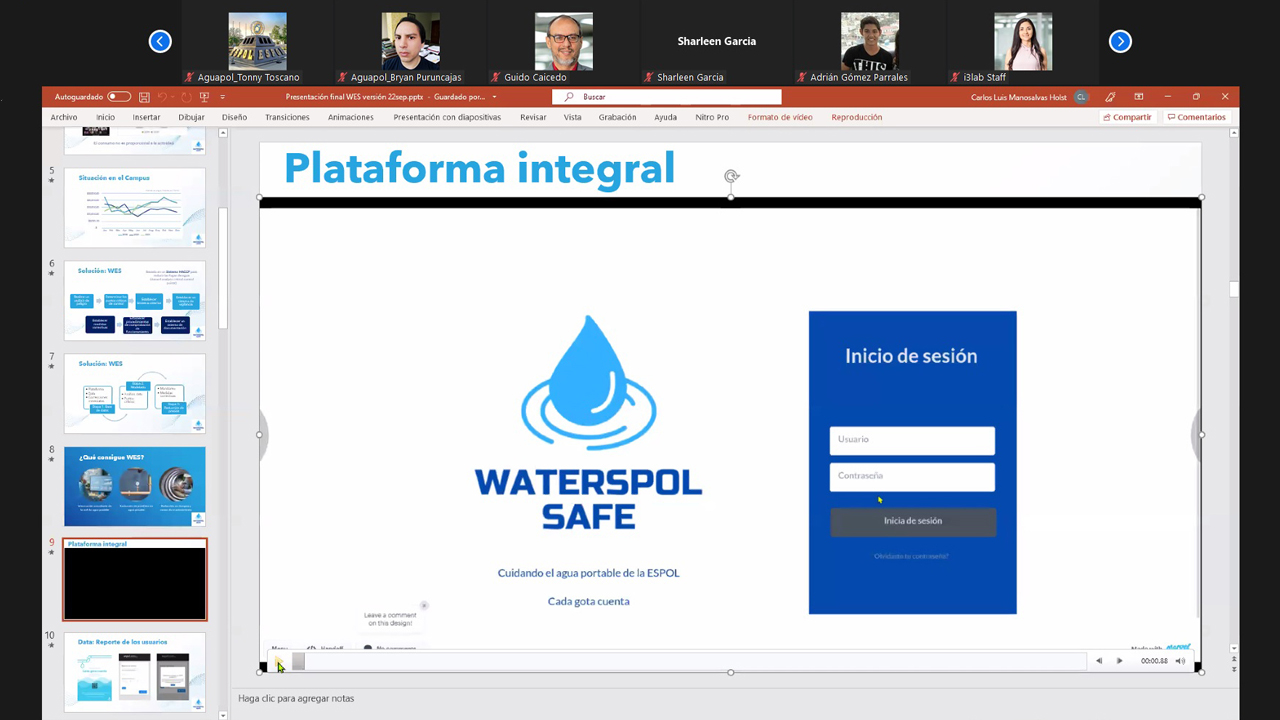Open the Revisar tab
1280x720 pixels.
[533, 117]
